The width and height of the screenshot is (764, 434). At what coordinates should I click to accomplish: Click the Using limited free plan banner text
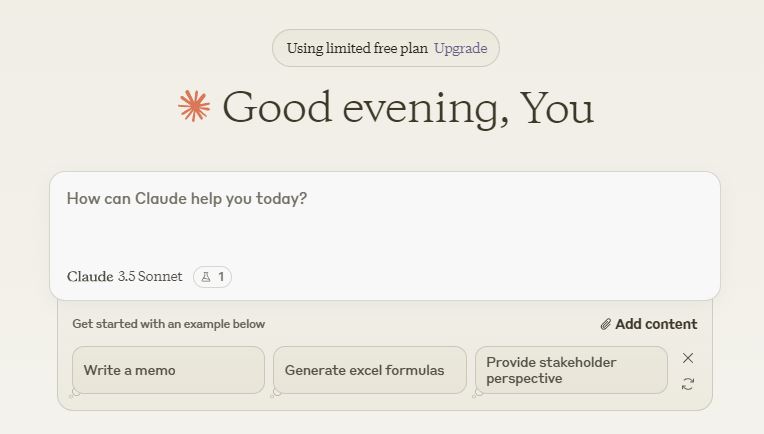pos(357,48)
